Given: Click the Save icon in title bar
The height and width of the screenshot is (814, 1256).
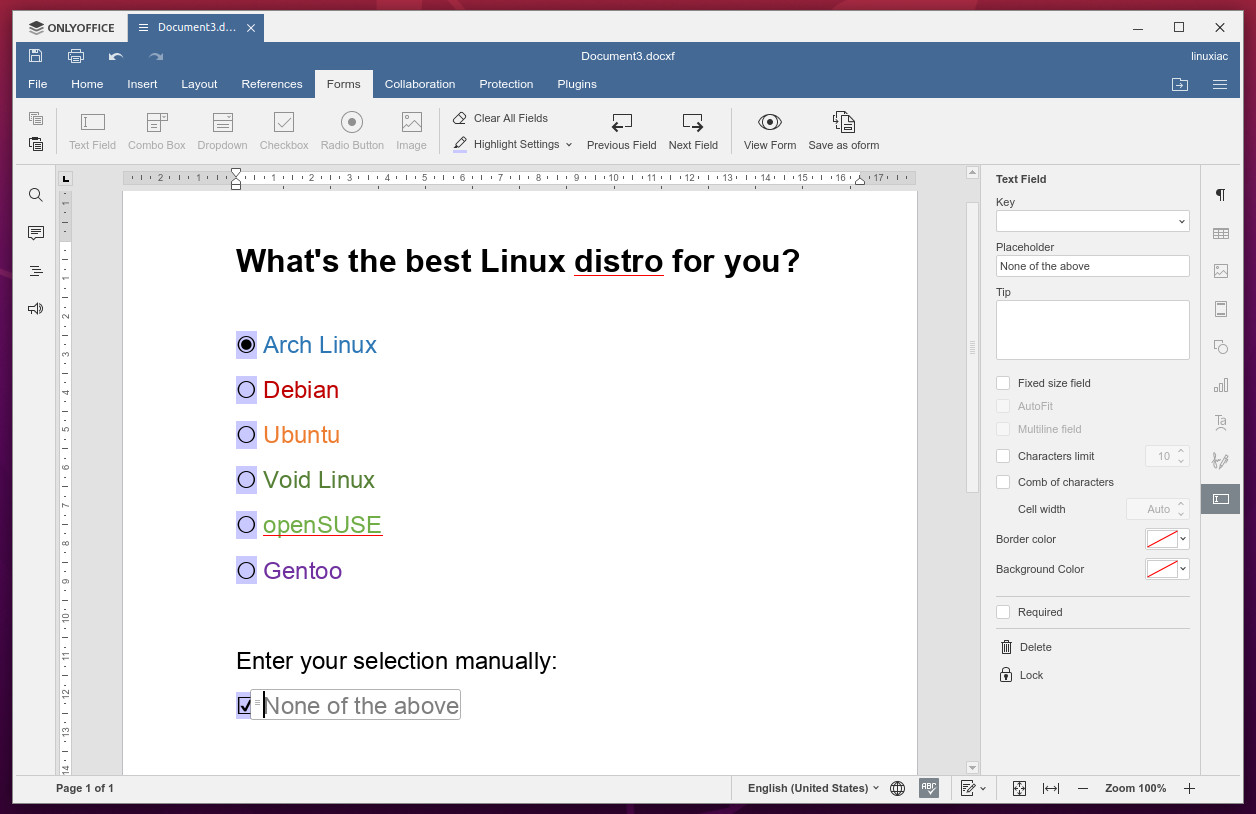Looking at the screenshot, I should click(36, 56).
